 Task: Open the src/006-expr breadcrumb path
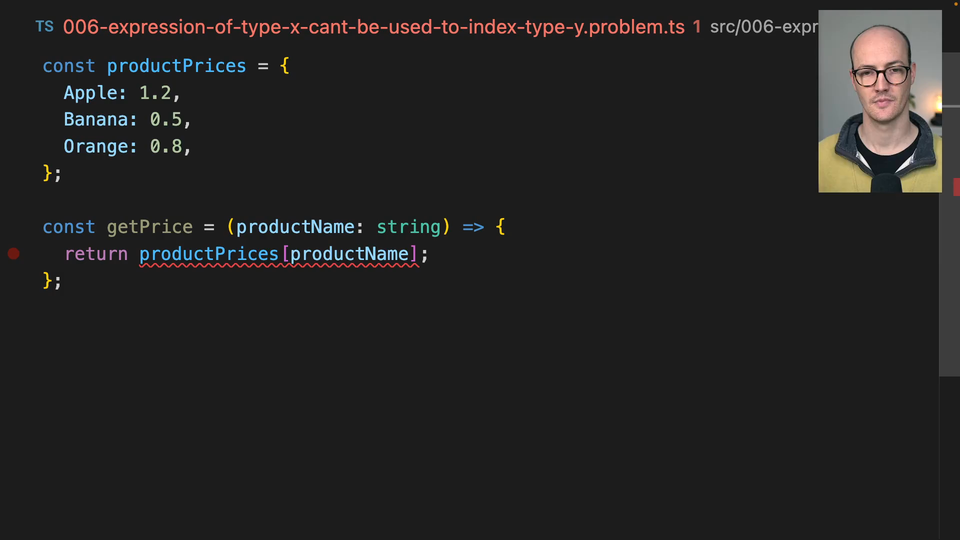[763, 27]
